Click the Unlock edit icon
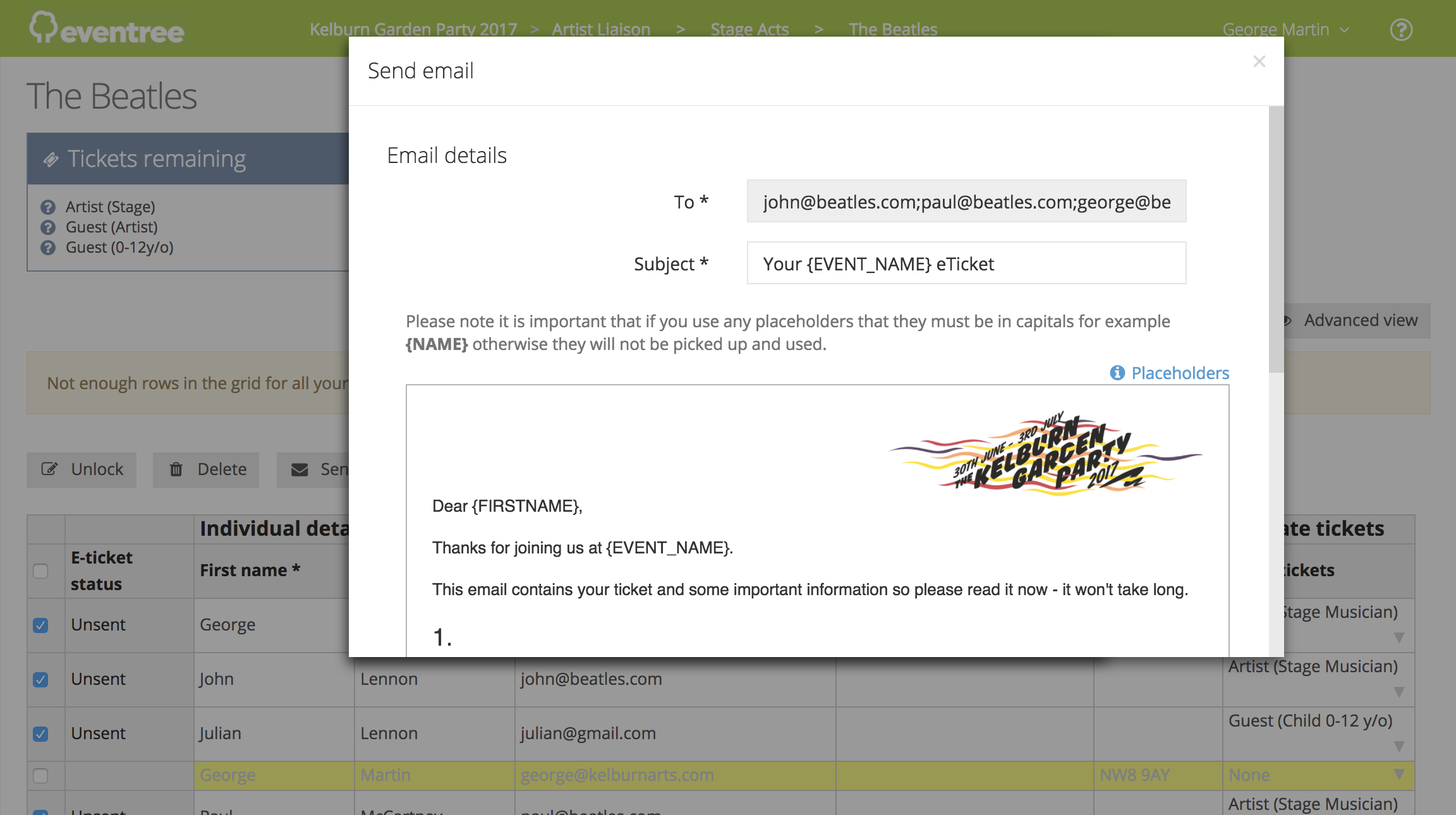Image resolution: width=1456 pixels, height=815 pixels. tap(49, 469)
